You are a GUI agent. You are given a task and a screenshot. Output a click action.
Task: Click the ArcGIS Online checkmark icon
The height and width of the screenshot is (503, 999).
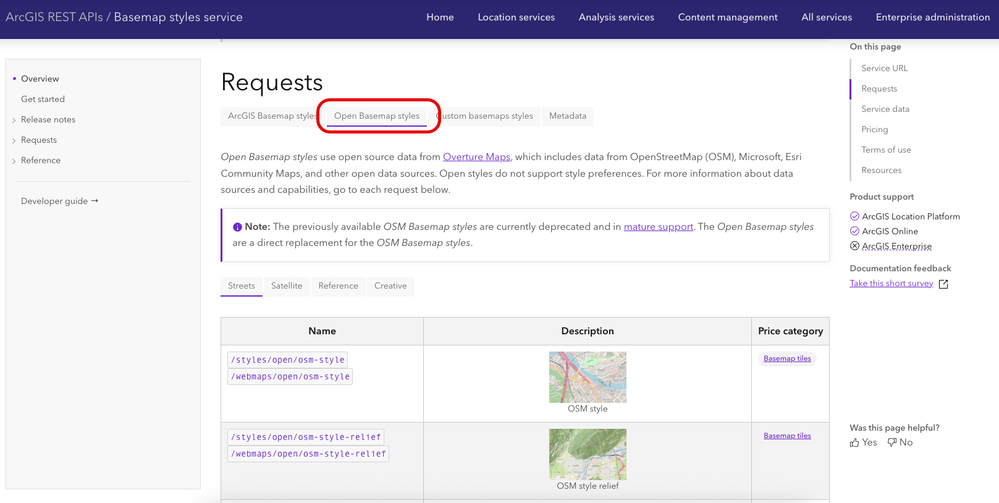pyautogui.click(x=854, y=231)
